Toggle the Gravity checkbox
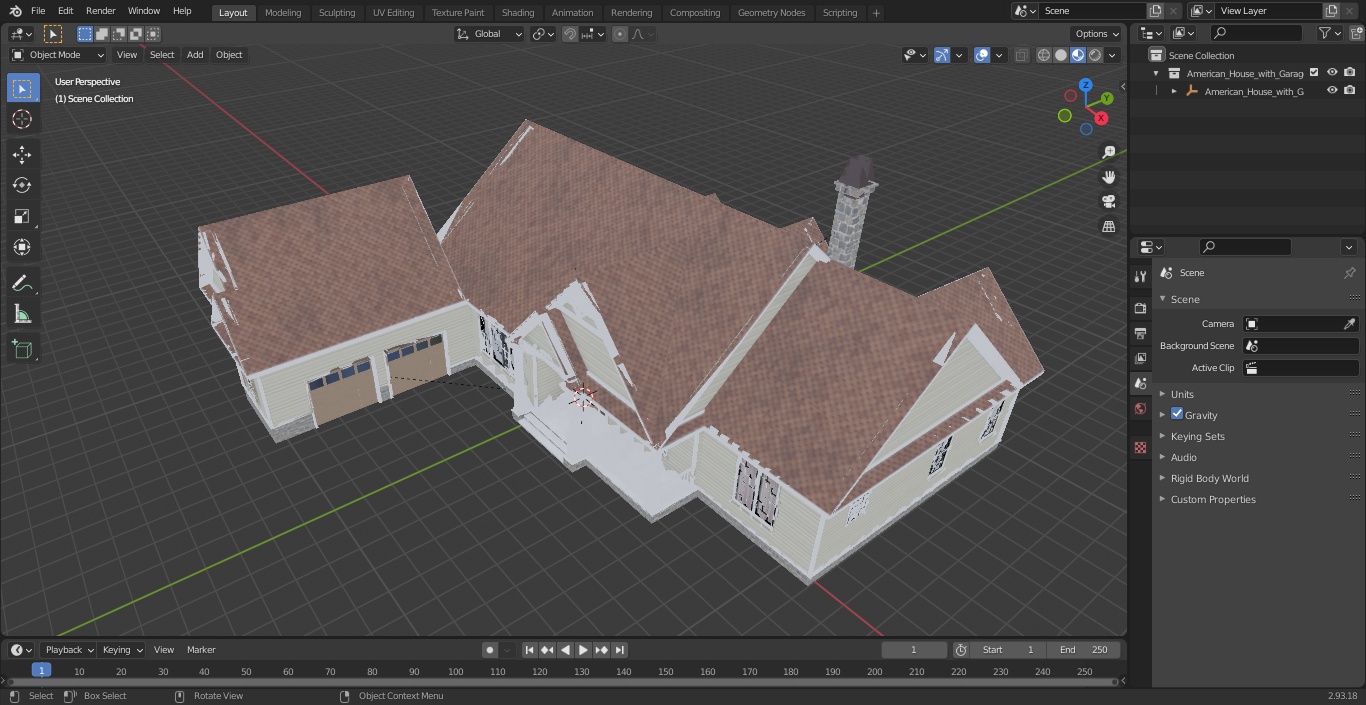The height and width of the screenshot is (705, 1366). [x=1177, y=414]
